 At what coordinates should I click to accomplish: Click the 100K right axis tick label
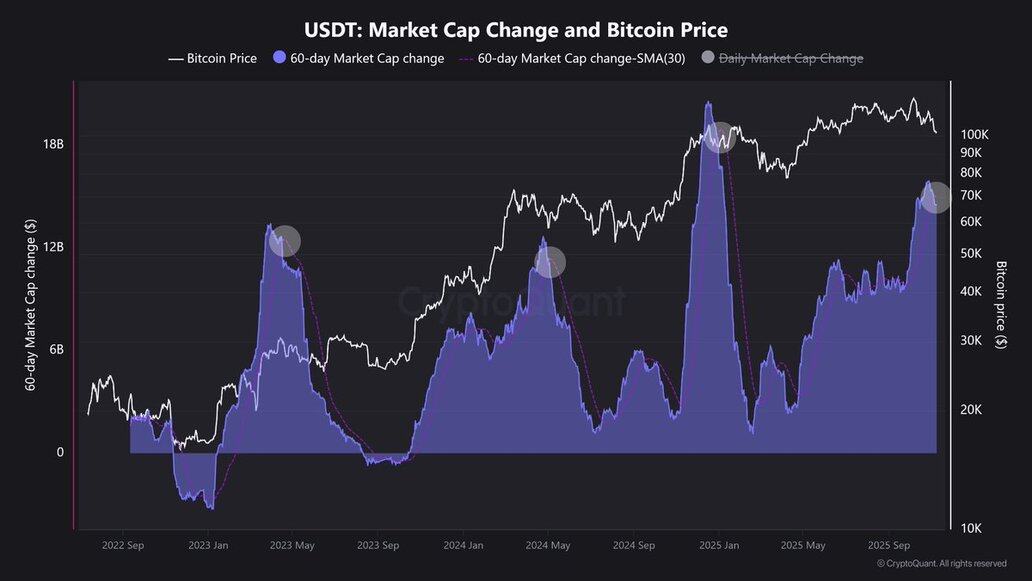[974, 134]
